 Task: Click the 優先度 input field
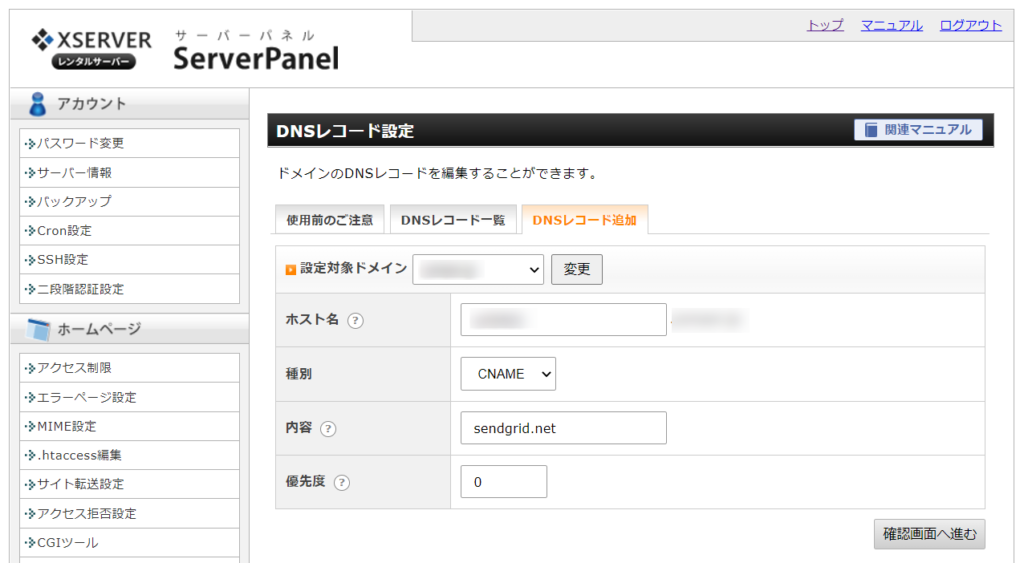[x=504, y=482]
